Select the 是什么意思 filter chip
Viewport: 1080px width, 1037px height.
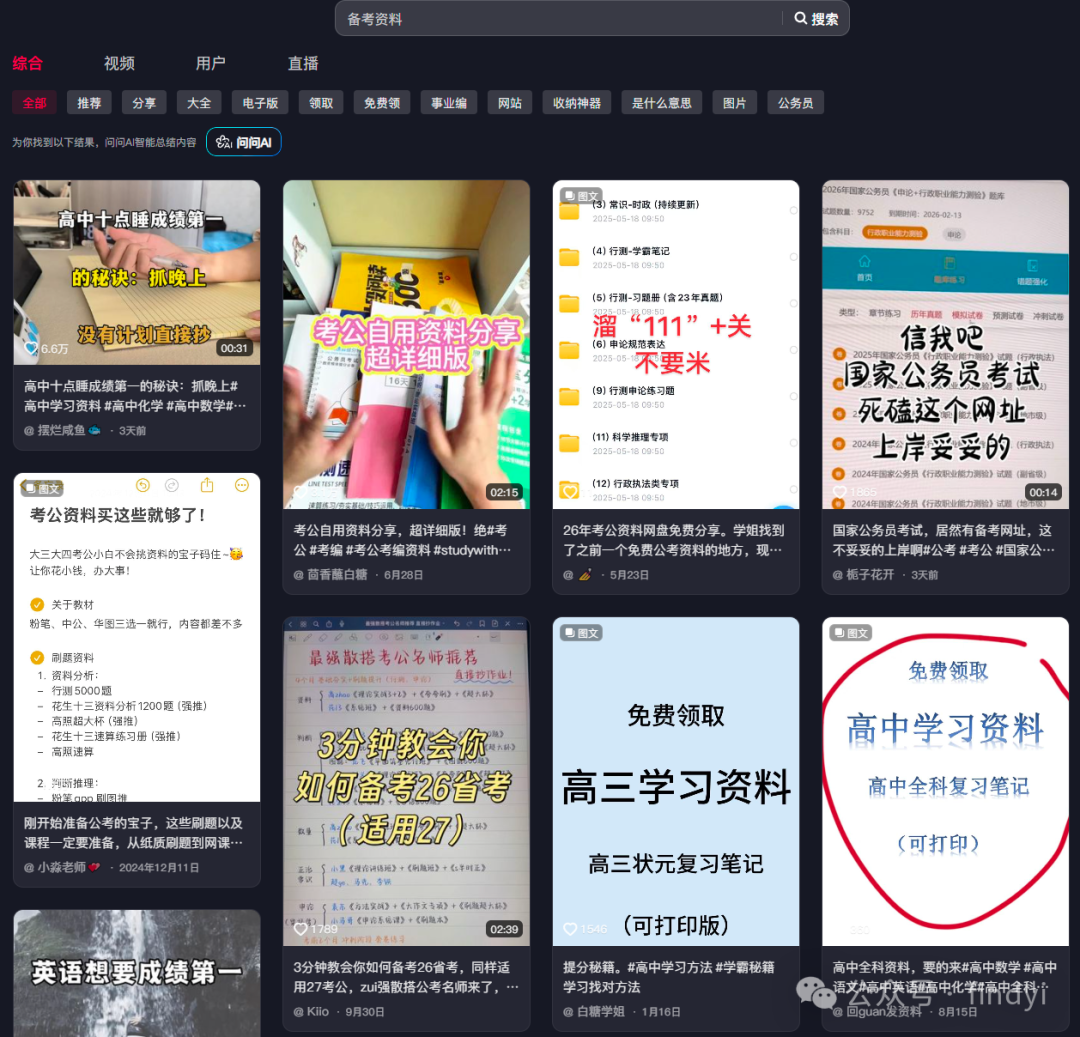click(662, 103)
